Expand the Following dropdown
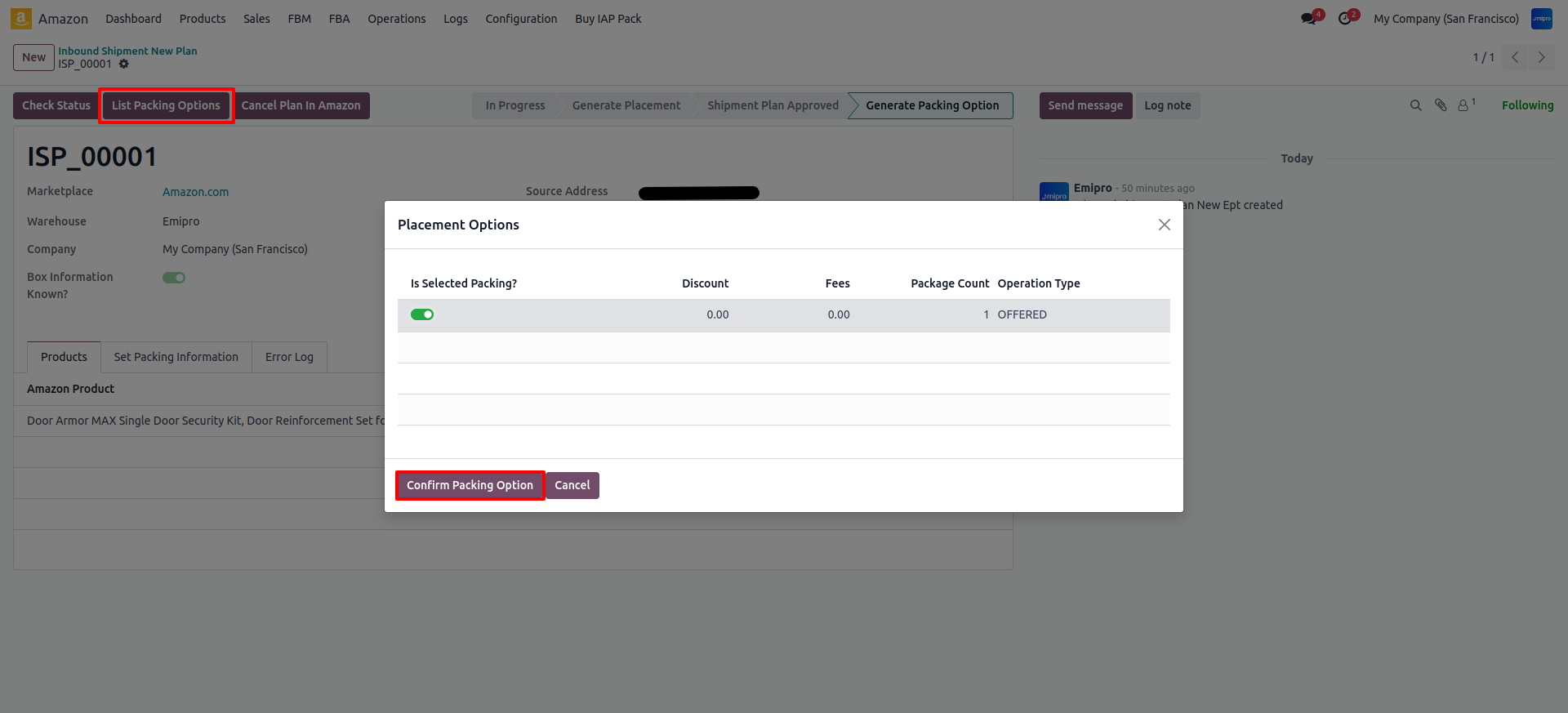Viewport: 1568px width, 713px height. pos(1527,105)
